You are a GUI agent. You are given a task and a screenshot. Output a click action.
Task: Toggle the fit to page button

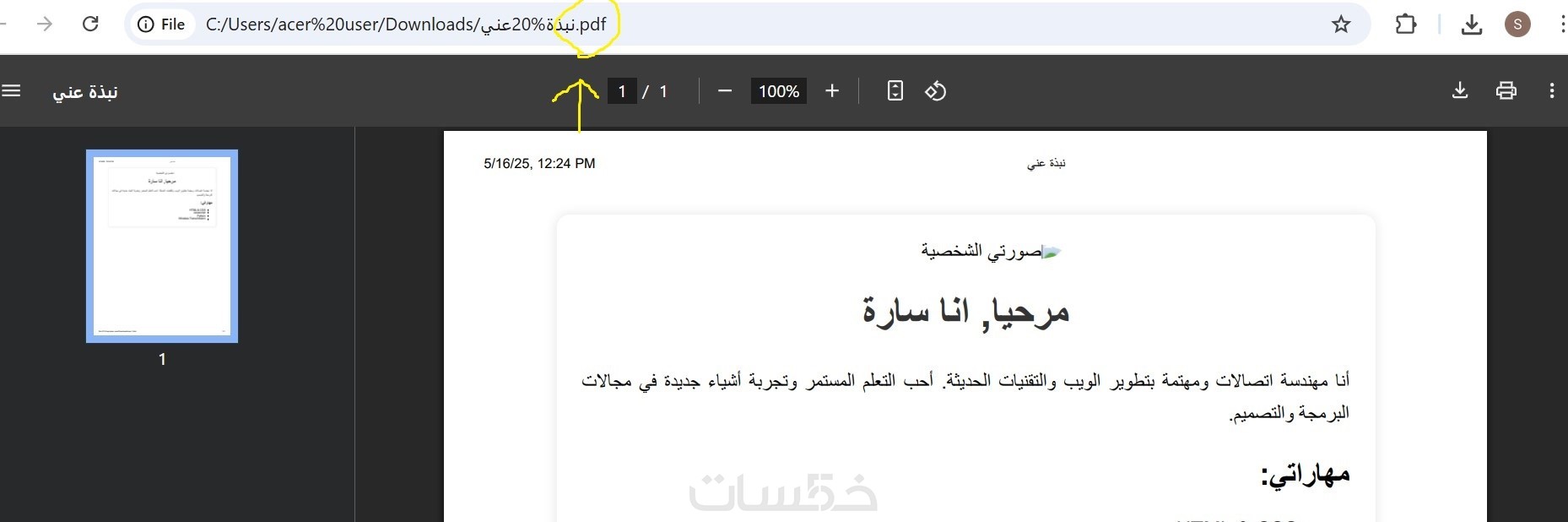pos(895,90)
